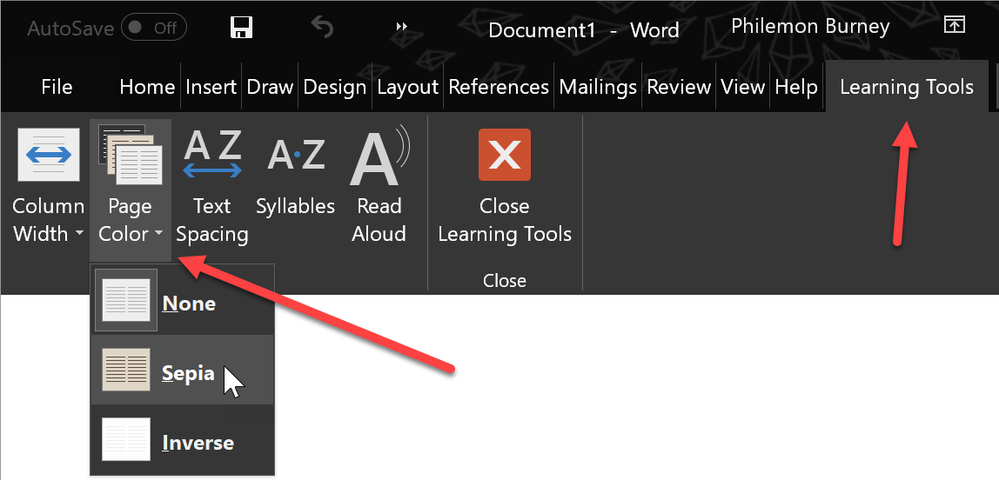Screen dimensions: 999x480
Task: Choose None page color option
Action: pyautogui.click(x=183, y=300)
